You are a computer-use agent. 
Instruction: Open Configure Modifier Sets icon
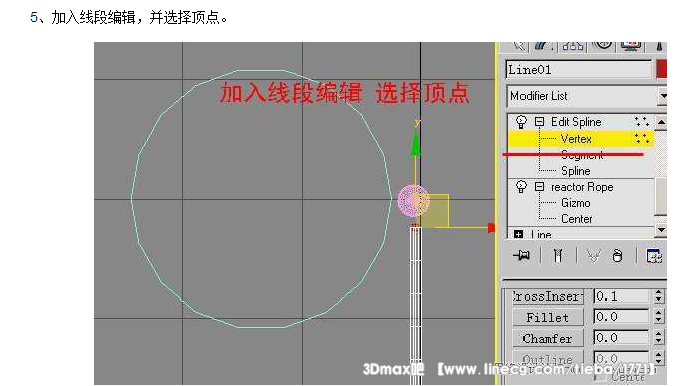tap(654, 256)
